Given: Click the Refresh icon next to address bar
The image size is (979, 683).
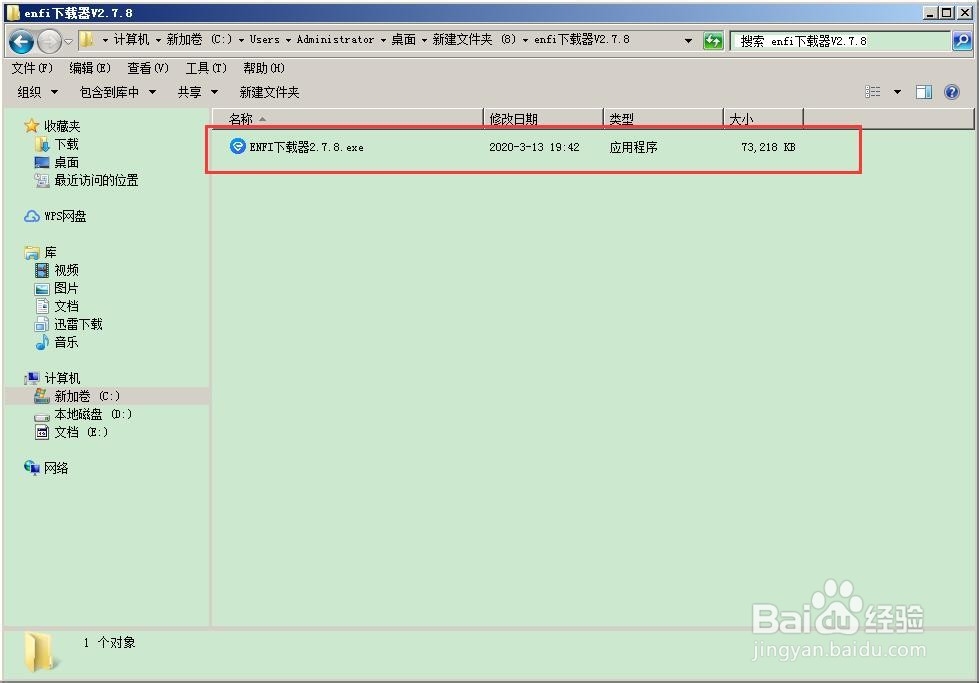Looking at the screenshot, I should tap(712, 41).
